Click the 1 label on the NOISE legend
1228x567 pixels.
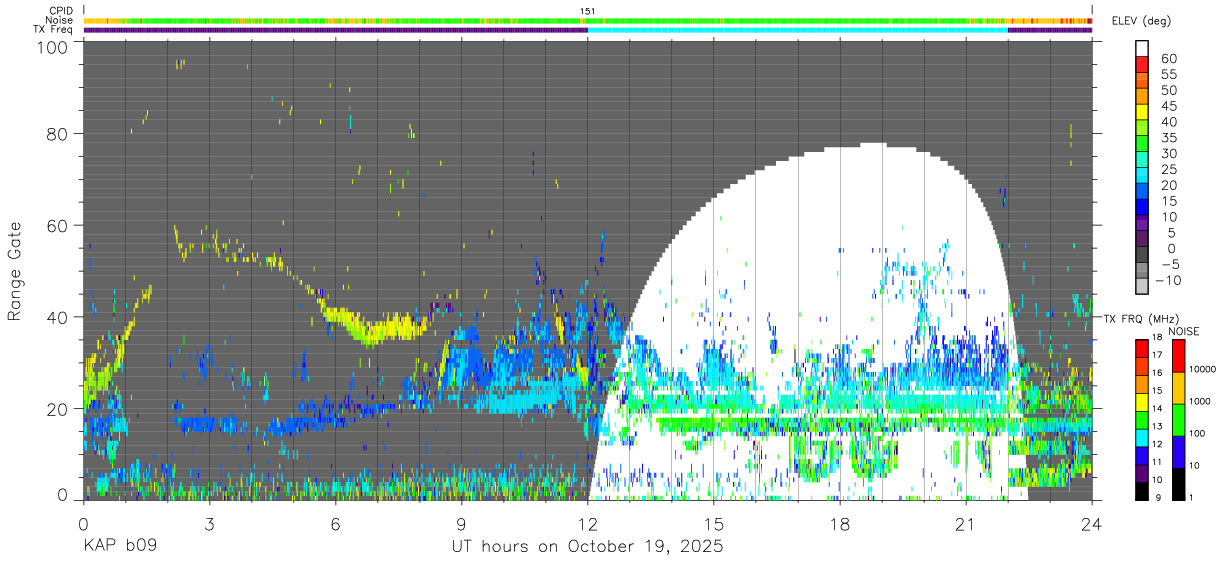pyautogui.click(x=1190, y=496)
